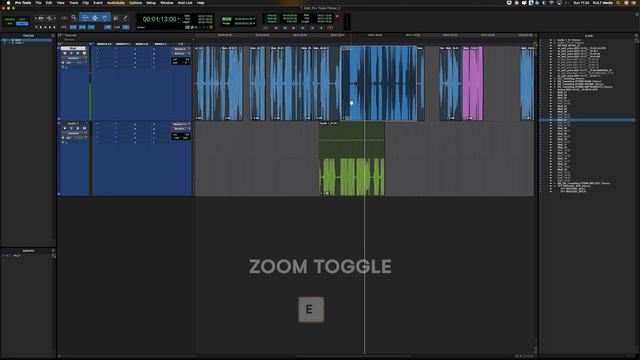Solo the Audio 1 track
The image size is (640, 360).
(x=78, y=128)
